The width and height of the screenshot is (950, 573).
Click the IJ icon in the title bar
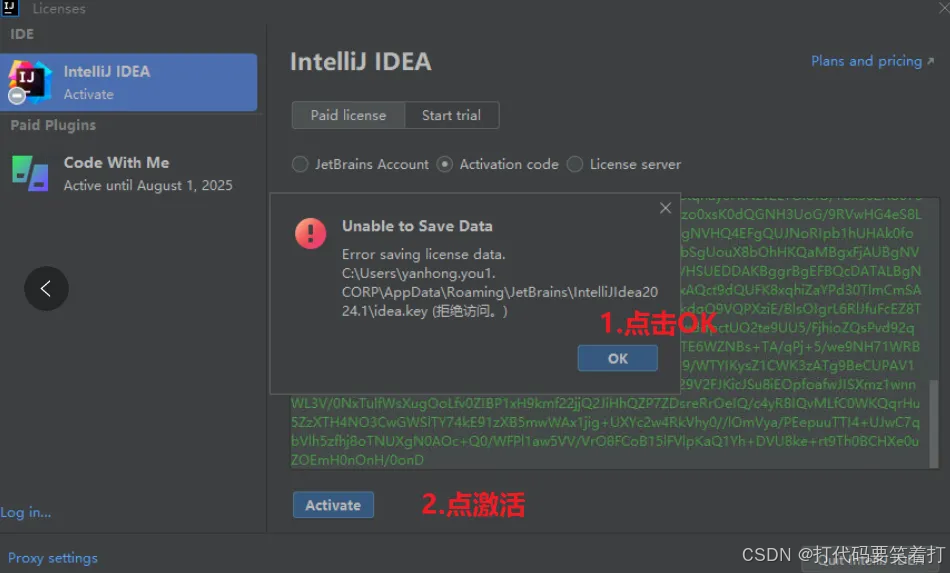10,7
